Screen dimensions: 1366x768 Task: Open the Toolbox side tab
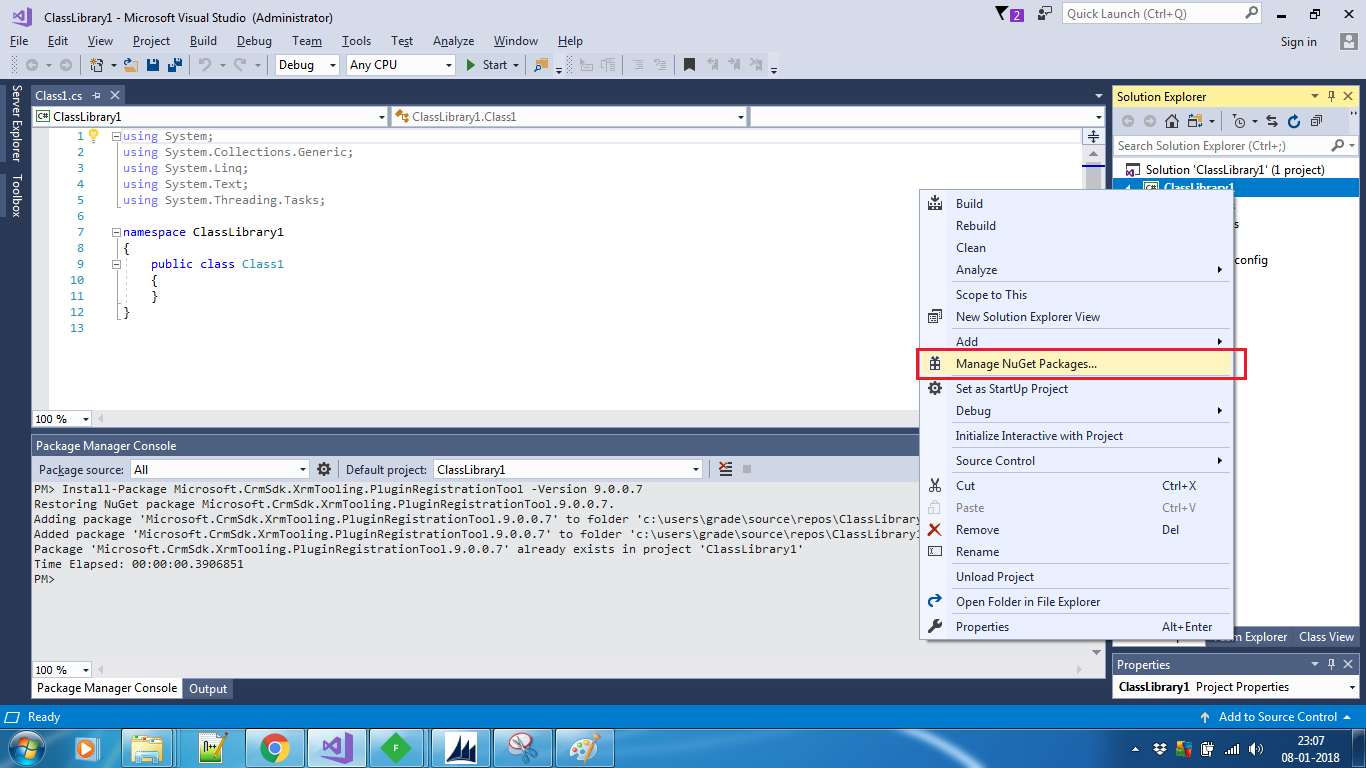pyautogui.click(x=16, y=196)
